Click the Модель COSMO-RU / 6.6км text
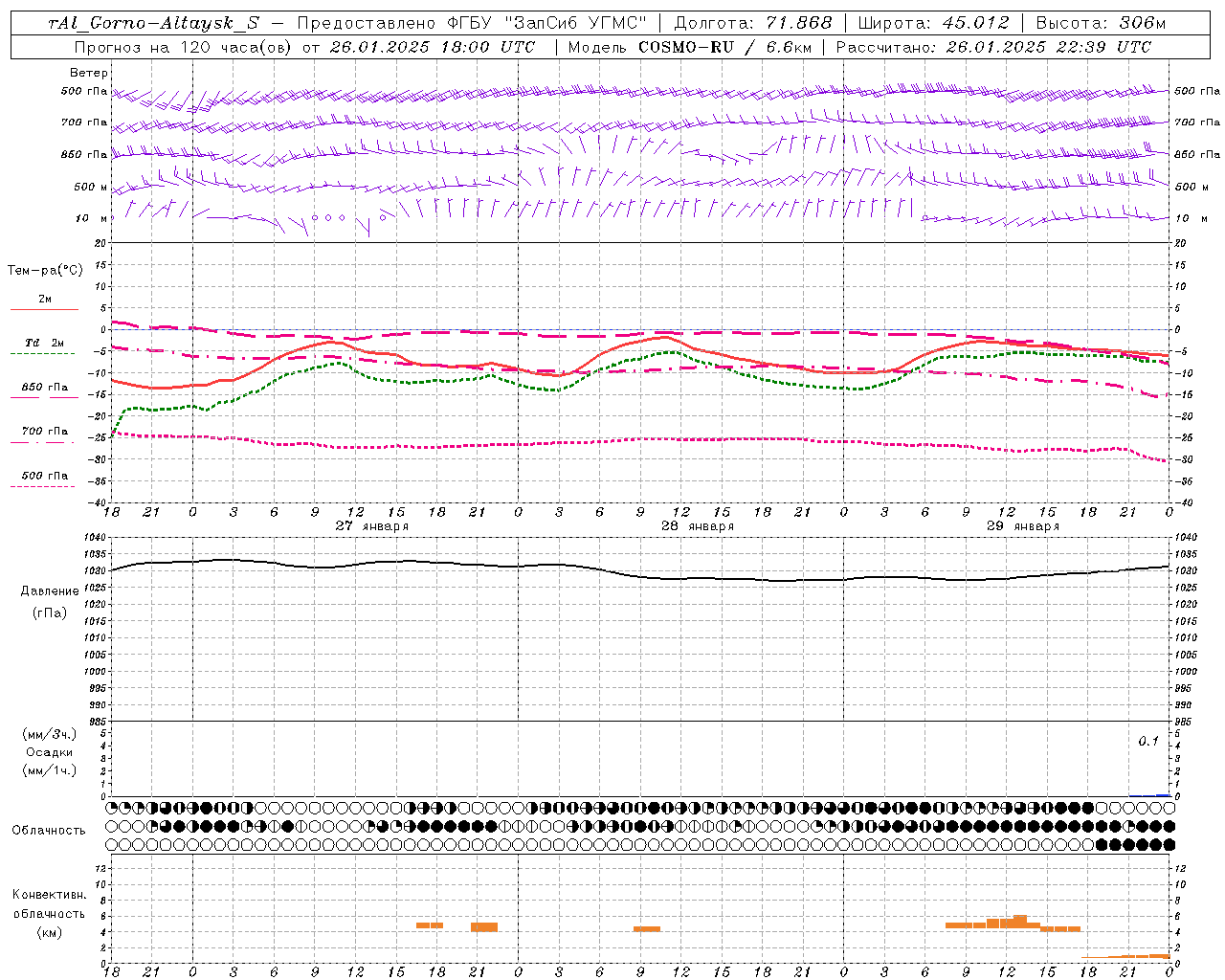Viewport: 1225px width, 980px height. [691, 47]
